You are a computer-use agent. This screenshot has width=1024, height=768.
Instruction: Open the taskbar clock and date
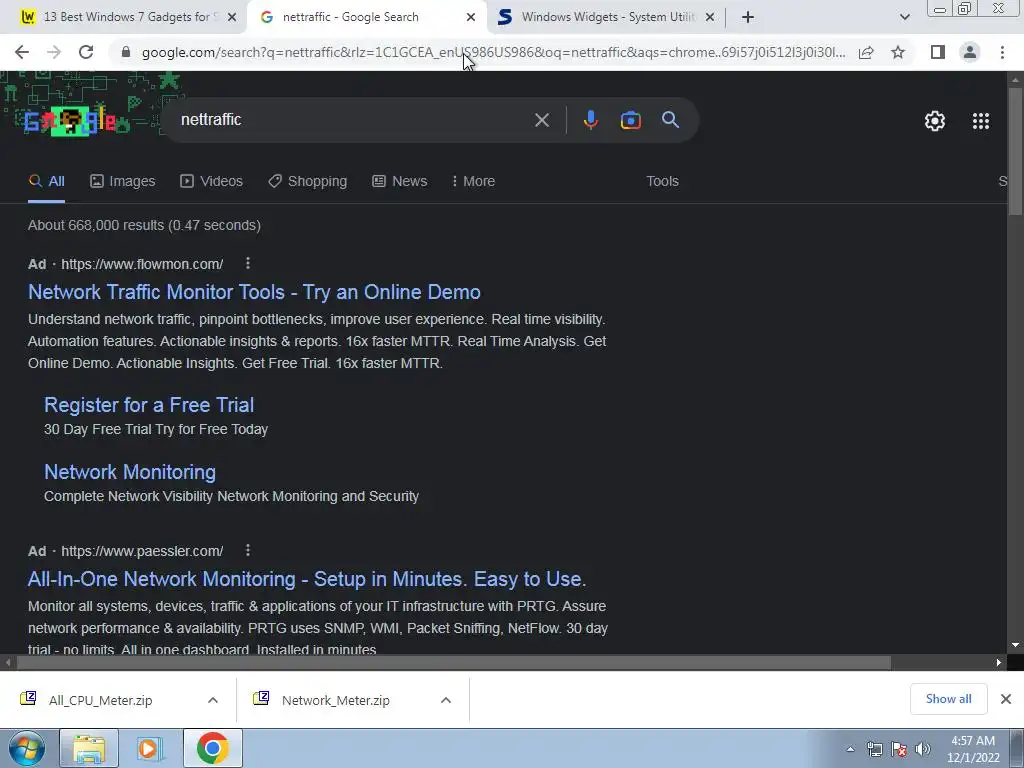[973, 749]
